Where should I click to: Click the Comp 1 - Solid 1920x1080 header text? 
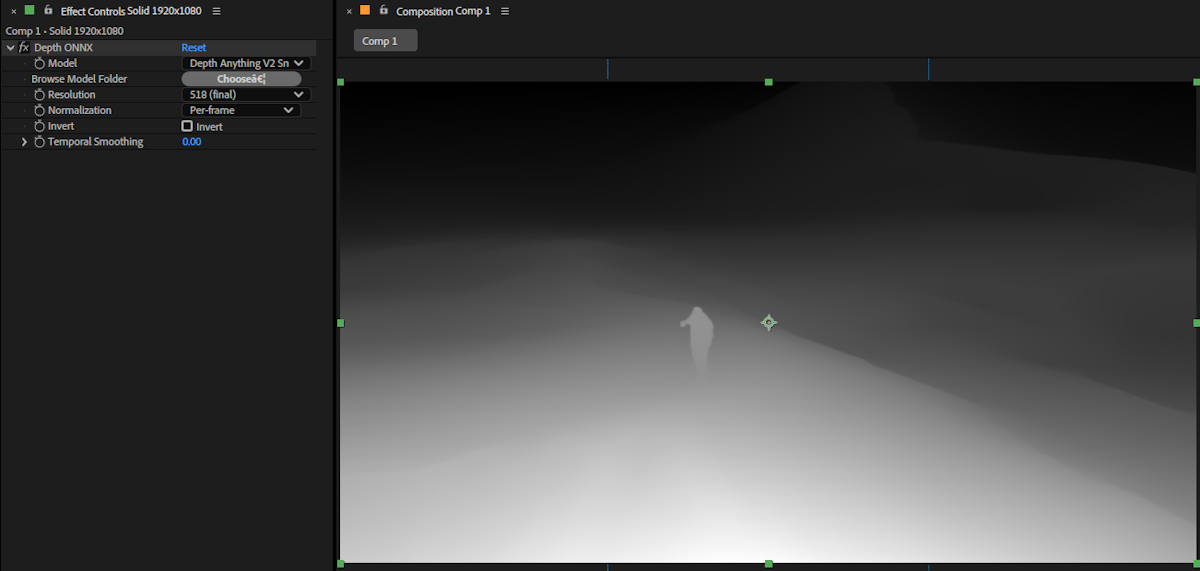point(64,31)
